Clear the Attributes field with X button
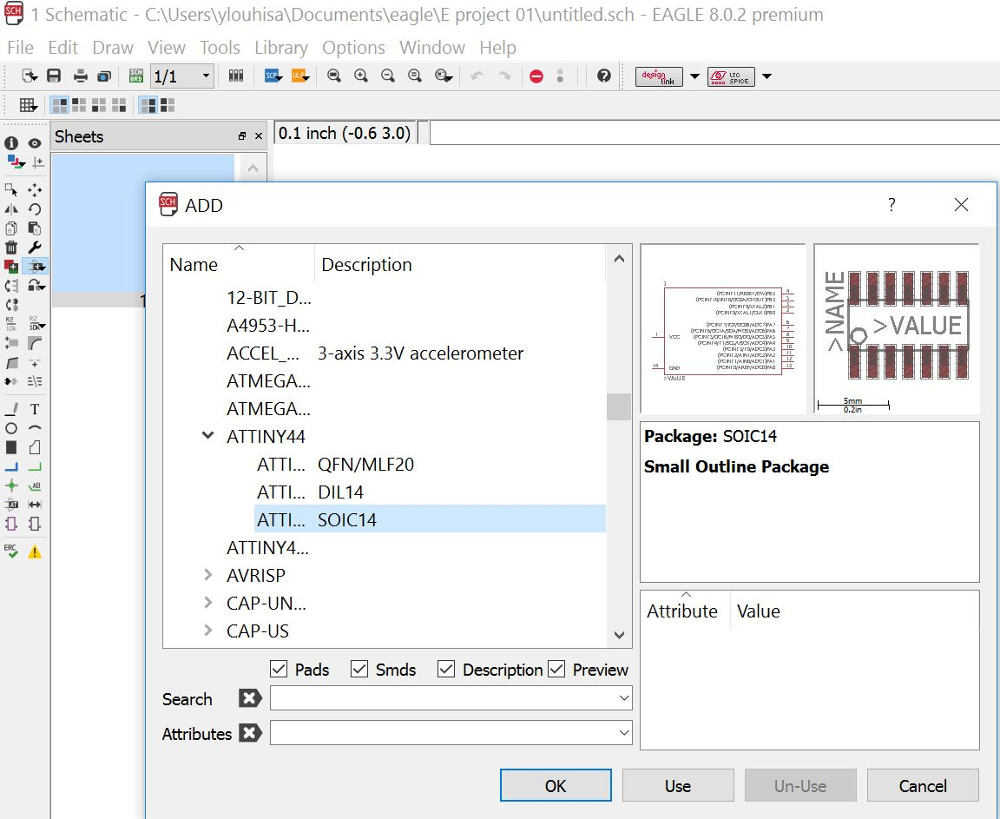The width and height of the screenshot is (1000, 819). click(x=250, y=733)
